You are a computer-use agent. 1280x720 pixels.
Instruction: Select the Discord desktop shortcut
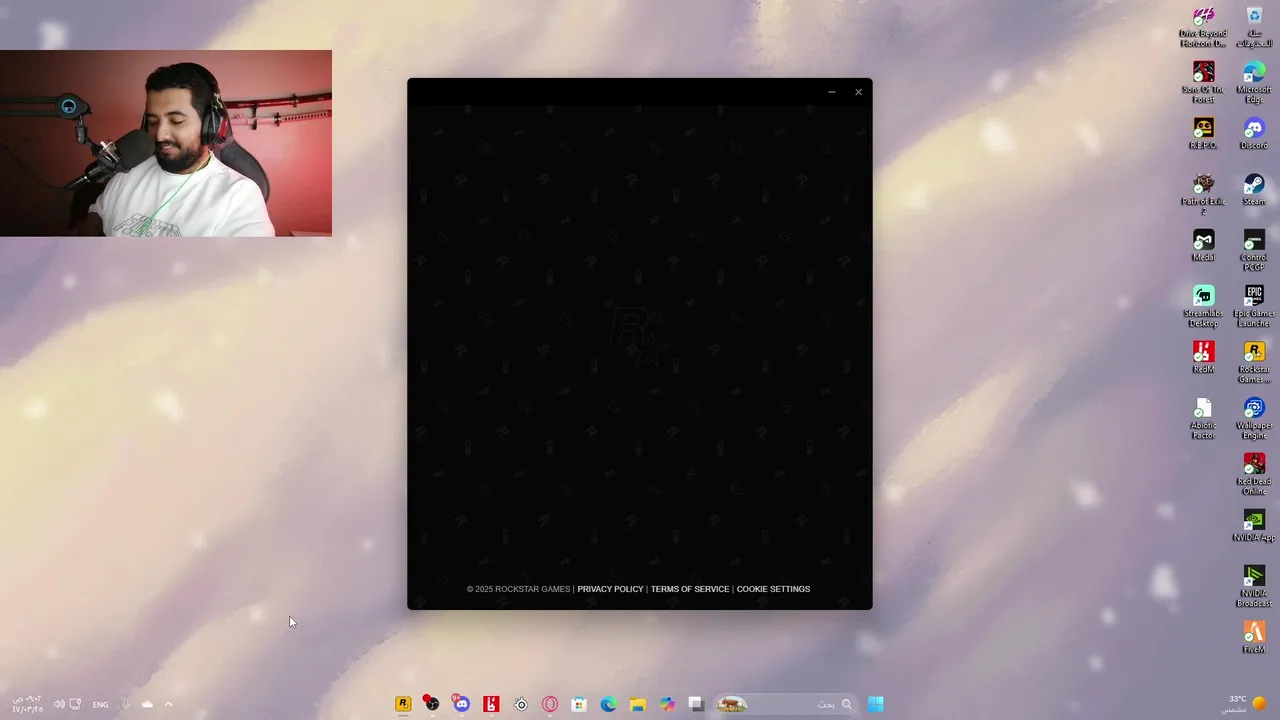coord(1254,134)
